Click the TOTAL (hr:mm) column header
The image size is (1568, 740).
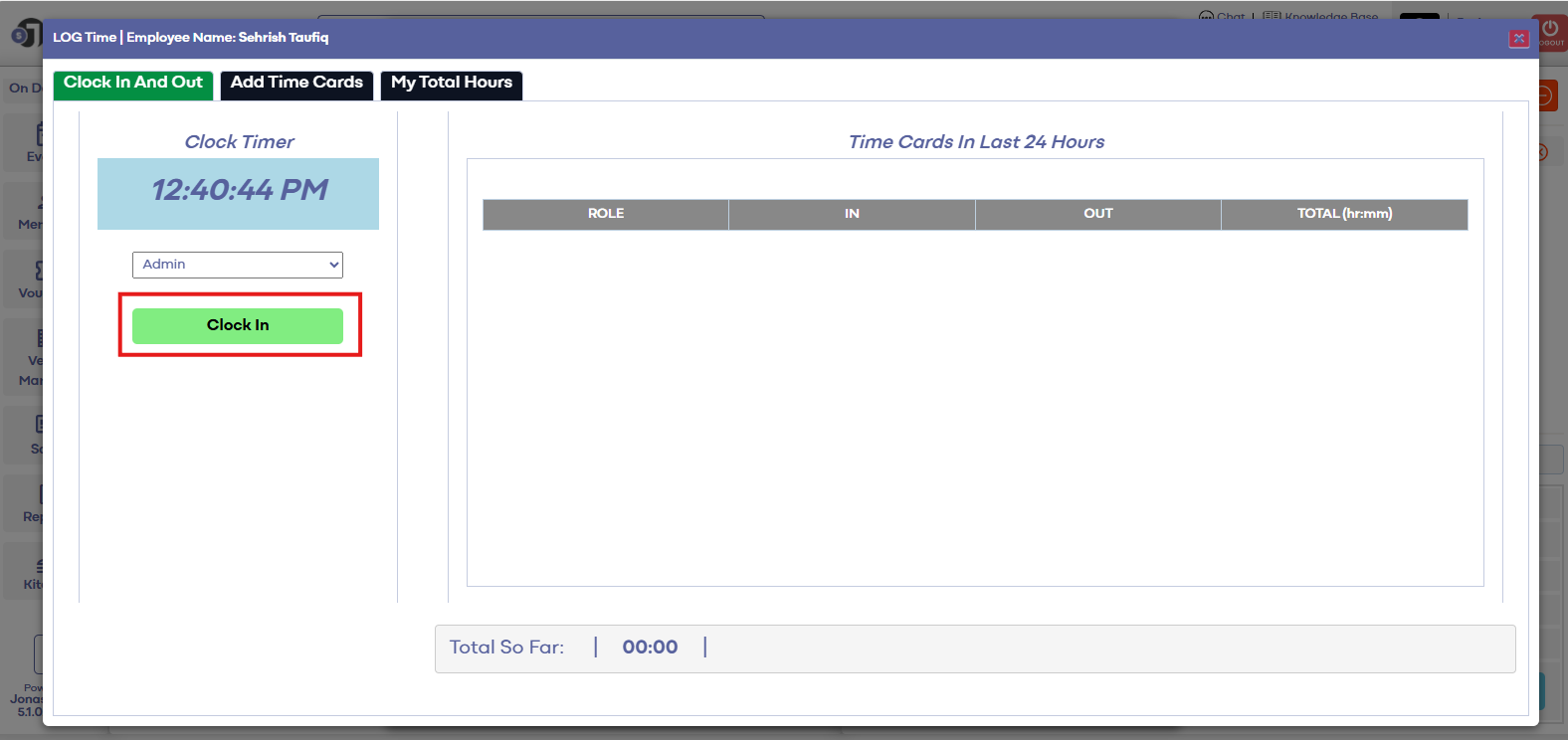[x=1344, y=214]
